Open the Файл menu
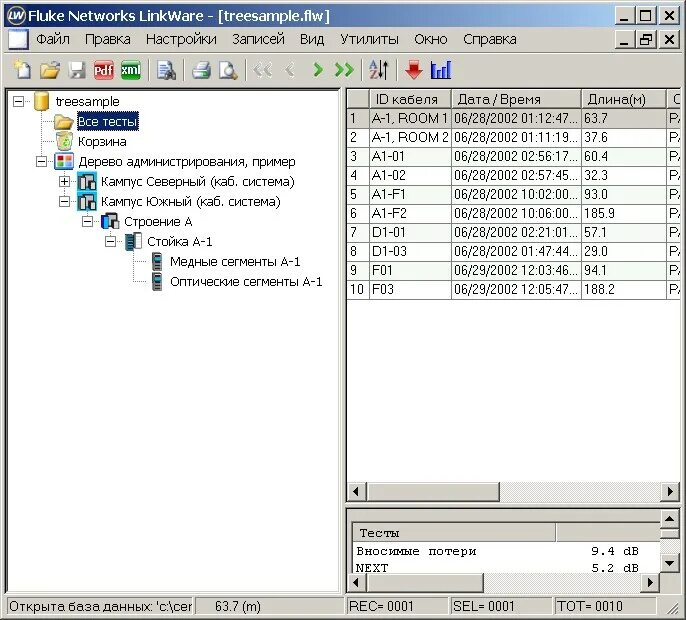 [53, 39]
